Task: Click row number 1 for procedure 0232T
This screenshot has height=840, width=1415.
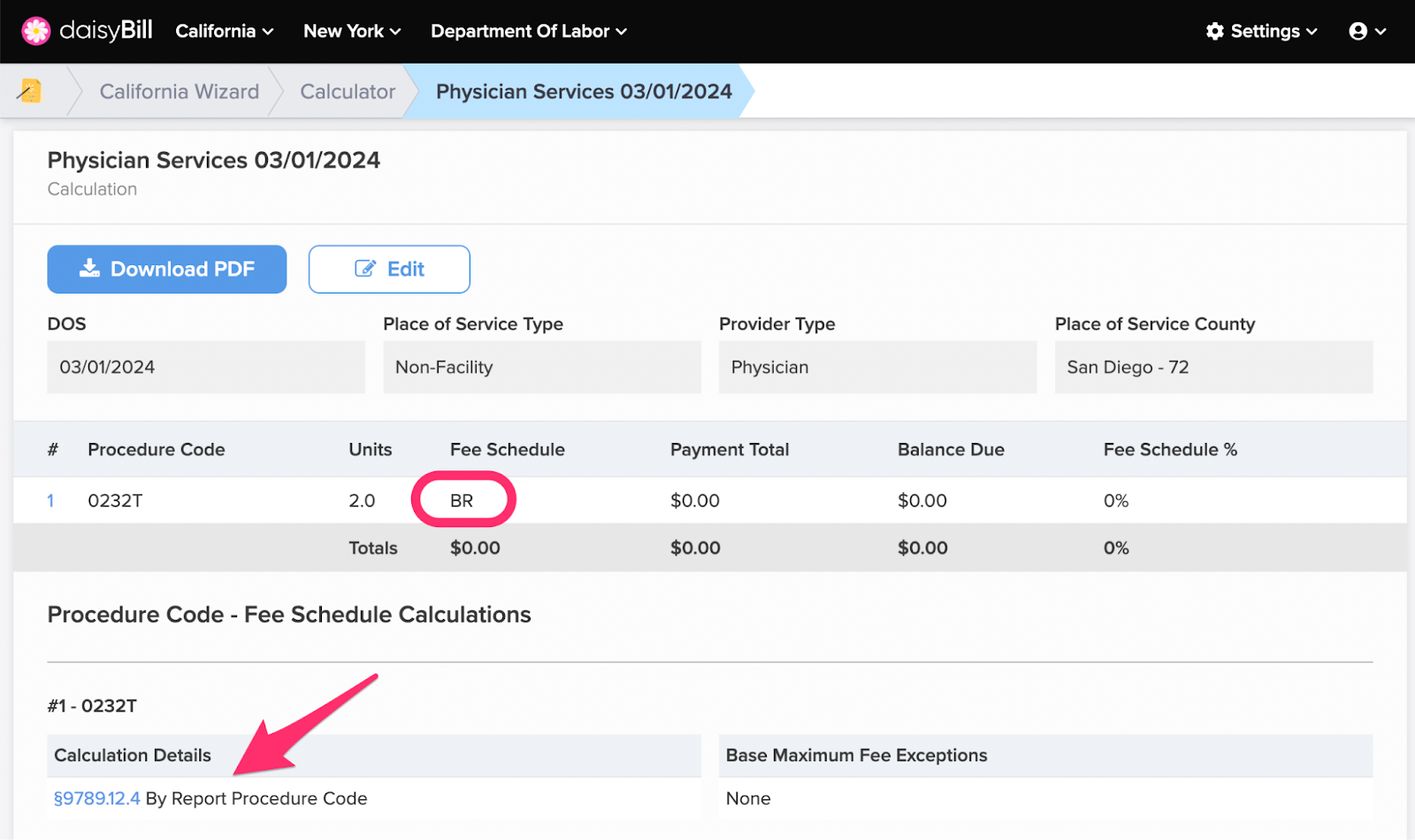Action: 50,500
